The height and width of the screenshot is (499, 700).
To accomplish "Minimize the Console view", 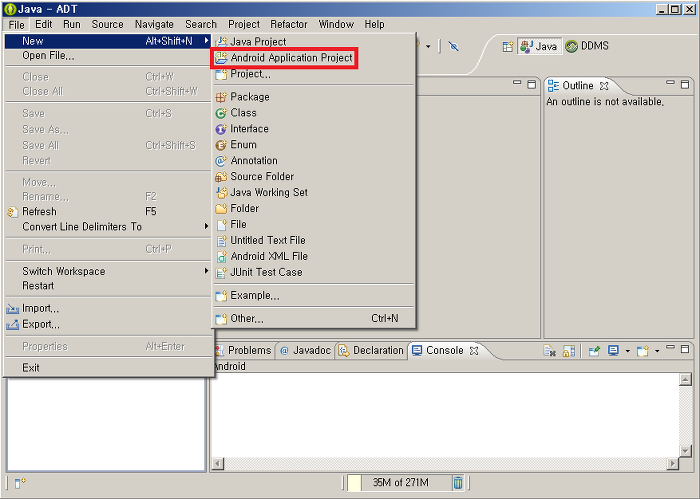I will [670, 347].
